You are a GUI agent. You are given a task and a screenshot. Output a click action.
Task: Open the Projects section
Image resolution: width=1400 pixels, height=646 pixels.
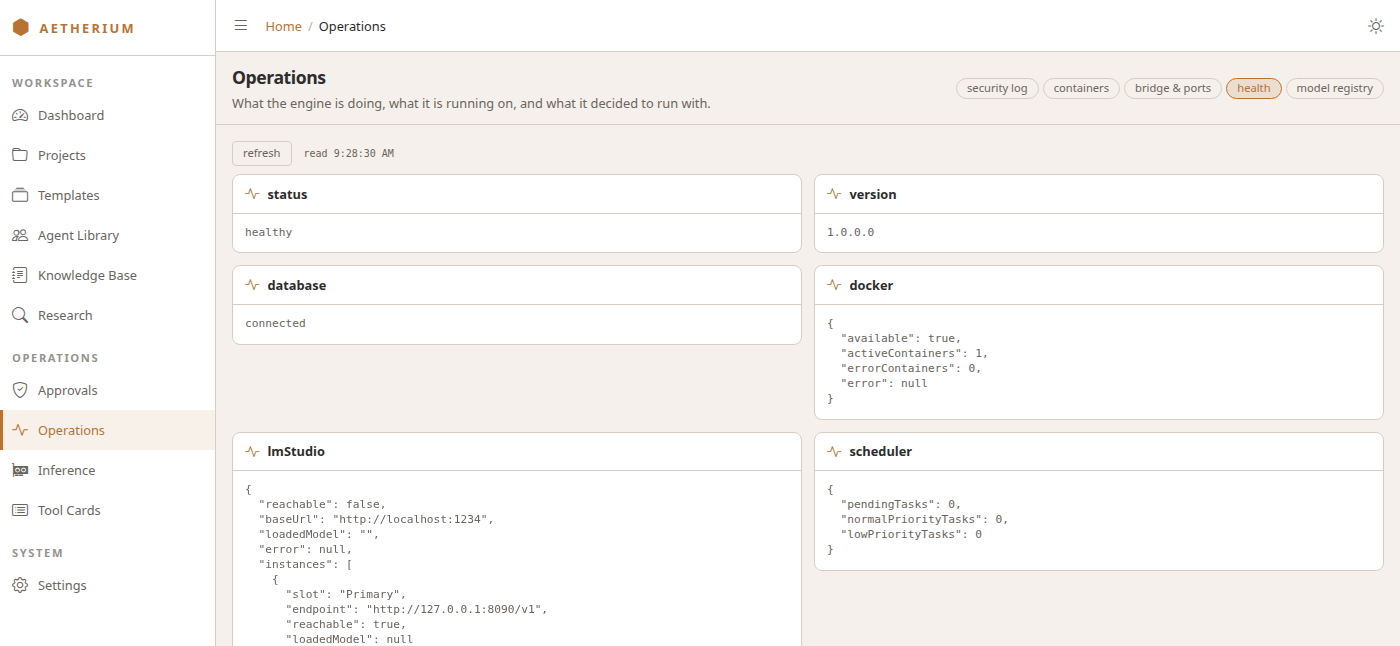click(107, 155)
